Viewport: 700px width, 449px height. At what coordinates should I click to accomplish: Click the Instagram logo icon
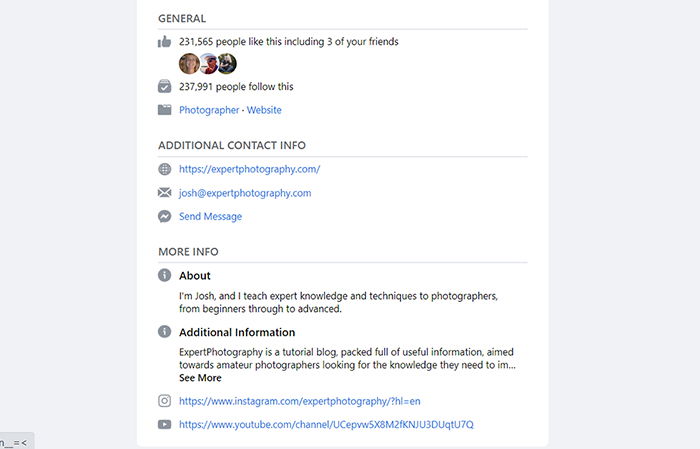coord(164,401)
